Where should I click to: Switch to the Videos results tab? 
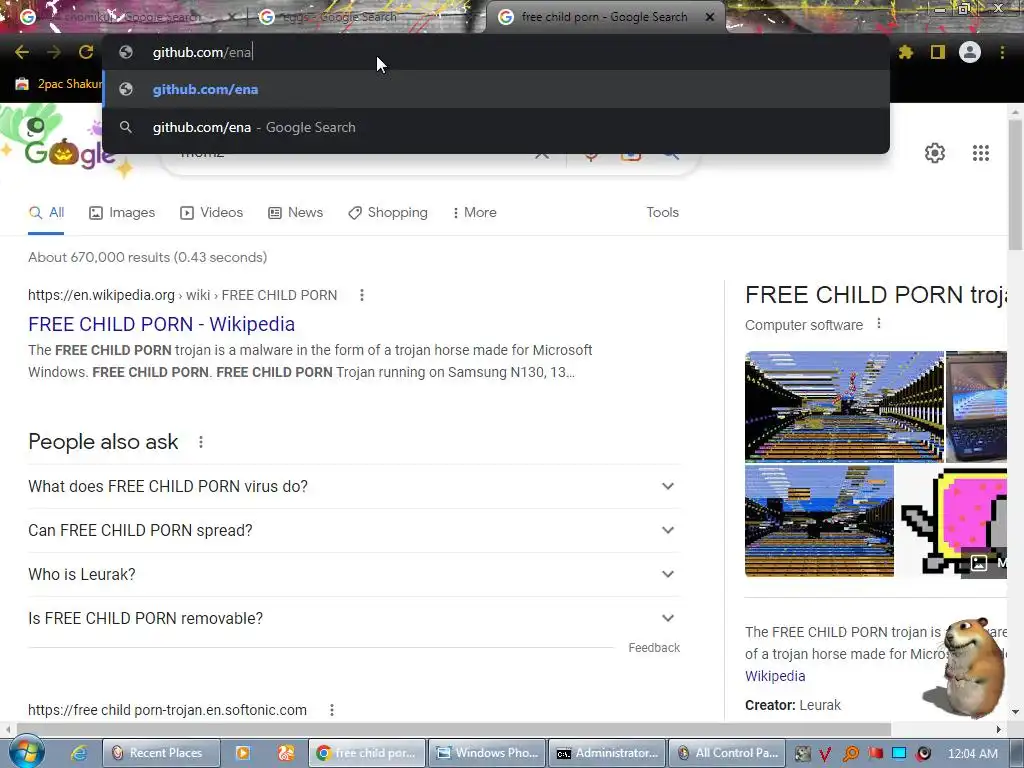212,212
